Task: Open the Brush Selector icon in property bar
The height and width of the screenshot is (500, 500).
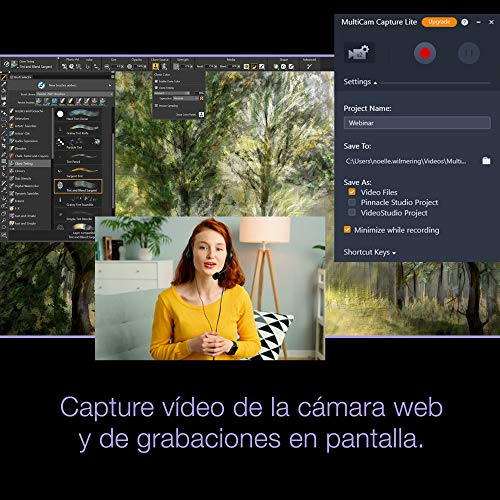Action: 14,64
